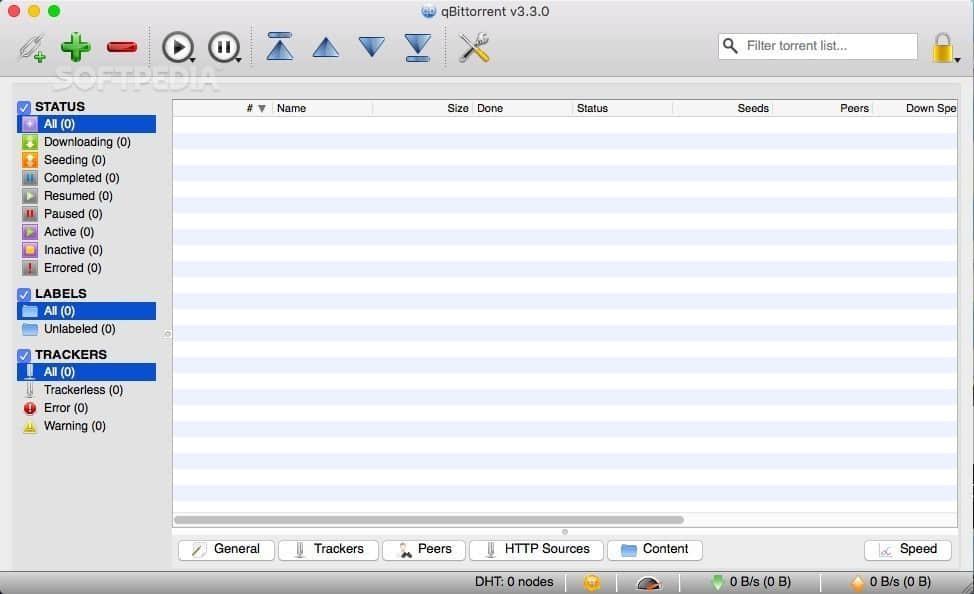Click the move up in queue arrow
The height and width of the screenshot is (594, 974).
tap(326, 47)
